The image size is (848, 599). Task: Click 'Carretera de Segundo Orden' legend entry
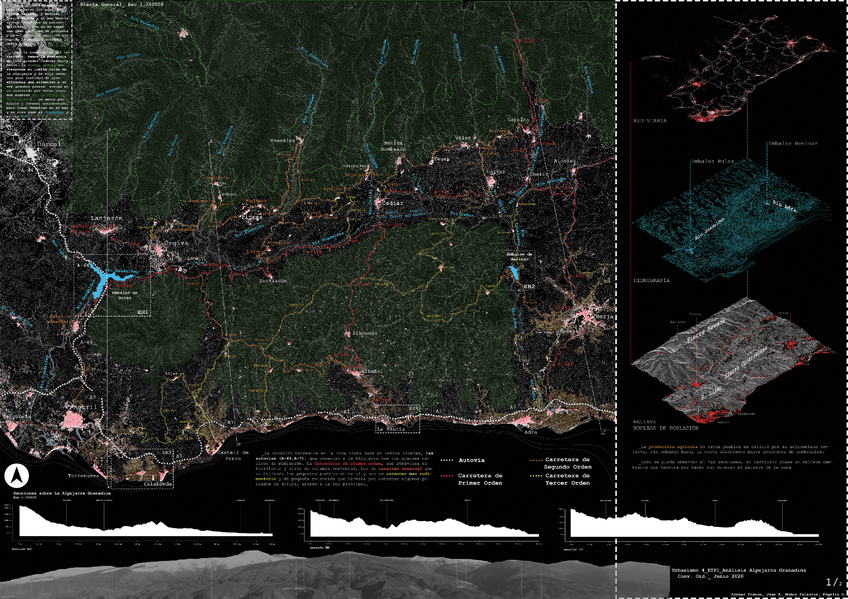(x=567, y=463)
